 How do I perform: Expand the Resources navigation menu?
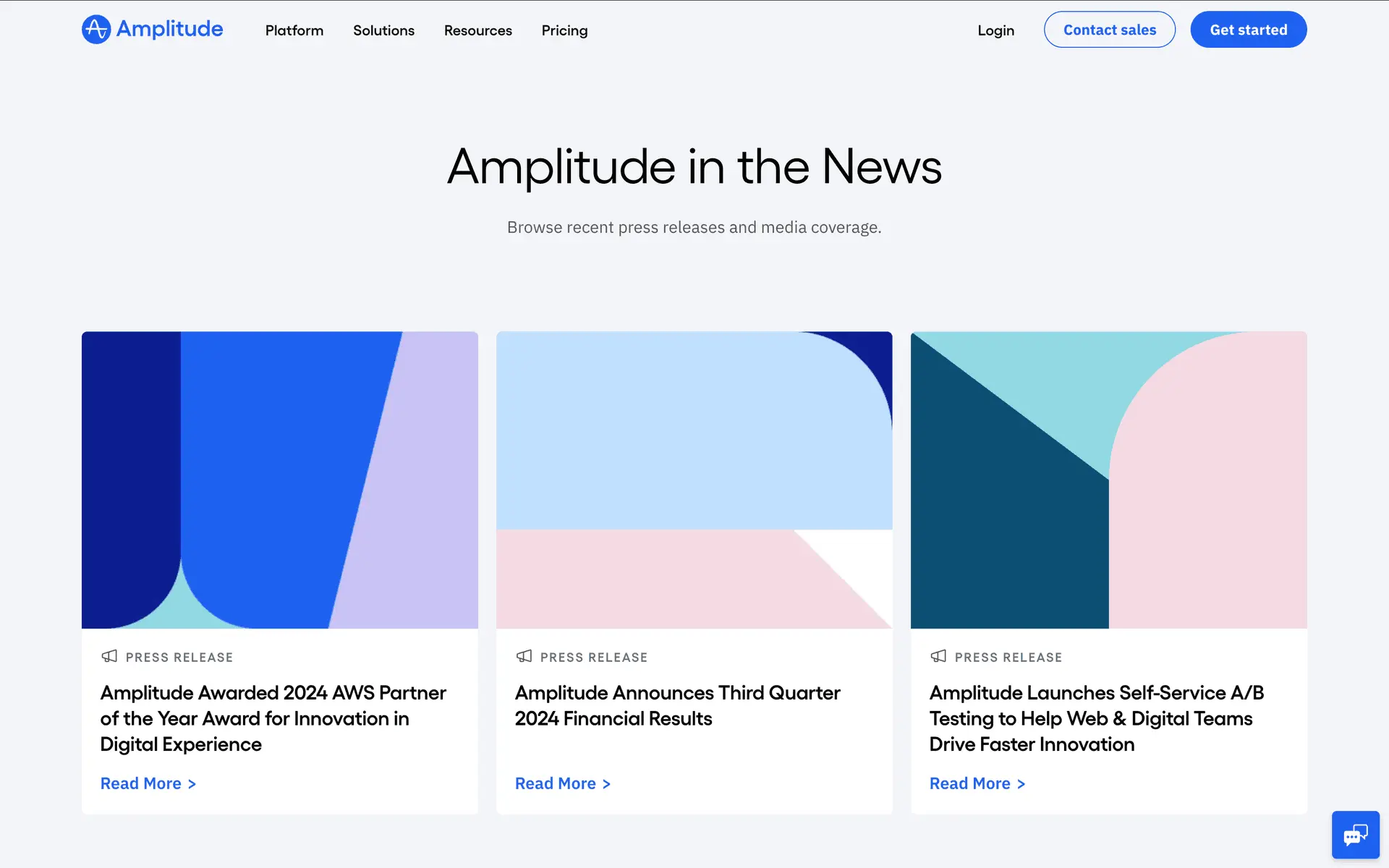(x=477, y=30)
